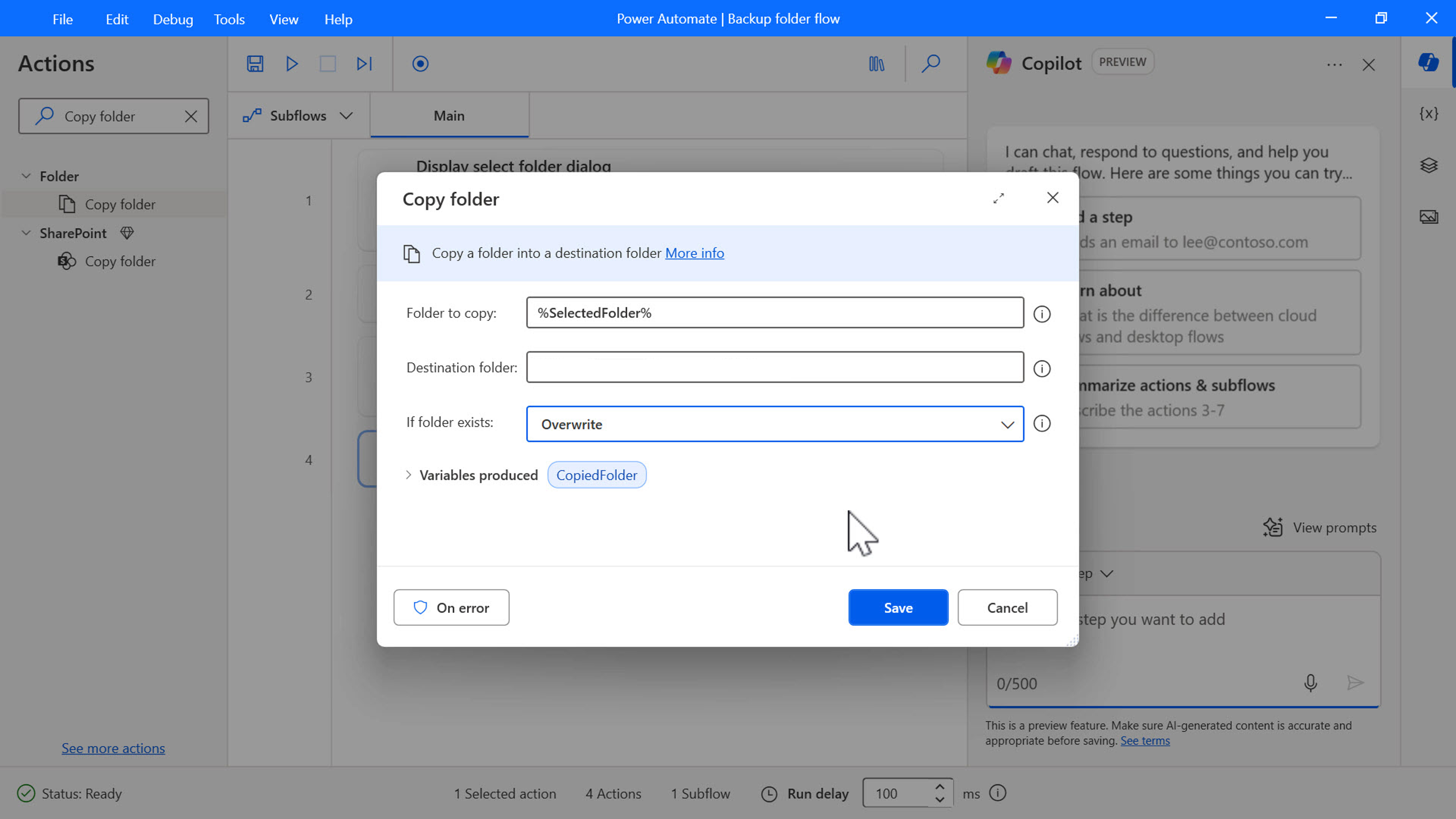The image size is (1456, 819).
Task: Save the flow using the floppy disk icon
Action: (x=254, y=64)
